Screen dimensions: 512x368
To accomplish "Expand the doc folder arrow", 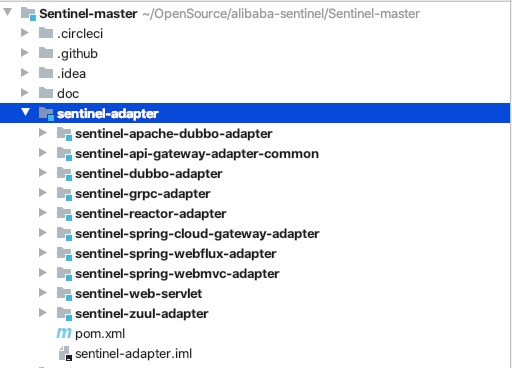I will click(x=25, y=93).
